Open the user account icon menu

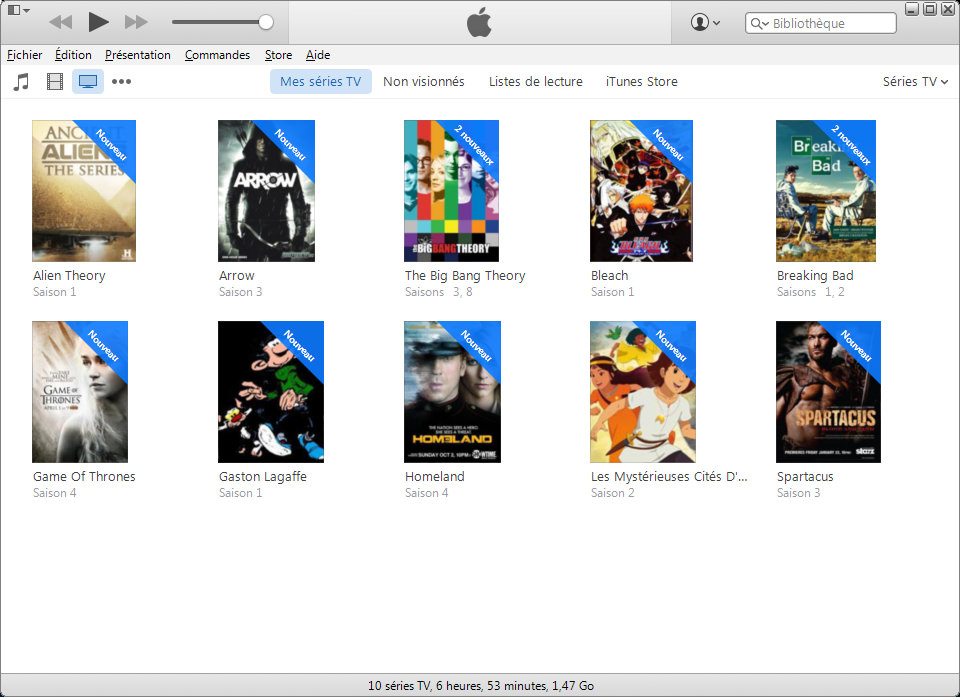tap(704, 22)
